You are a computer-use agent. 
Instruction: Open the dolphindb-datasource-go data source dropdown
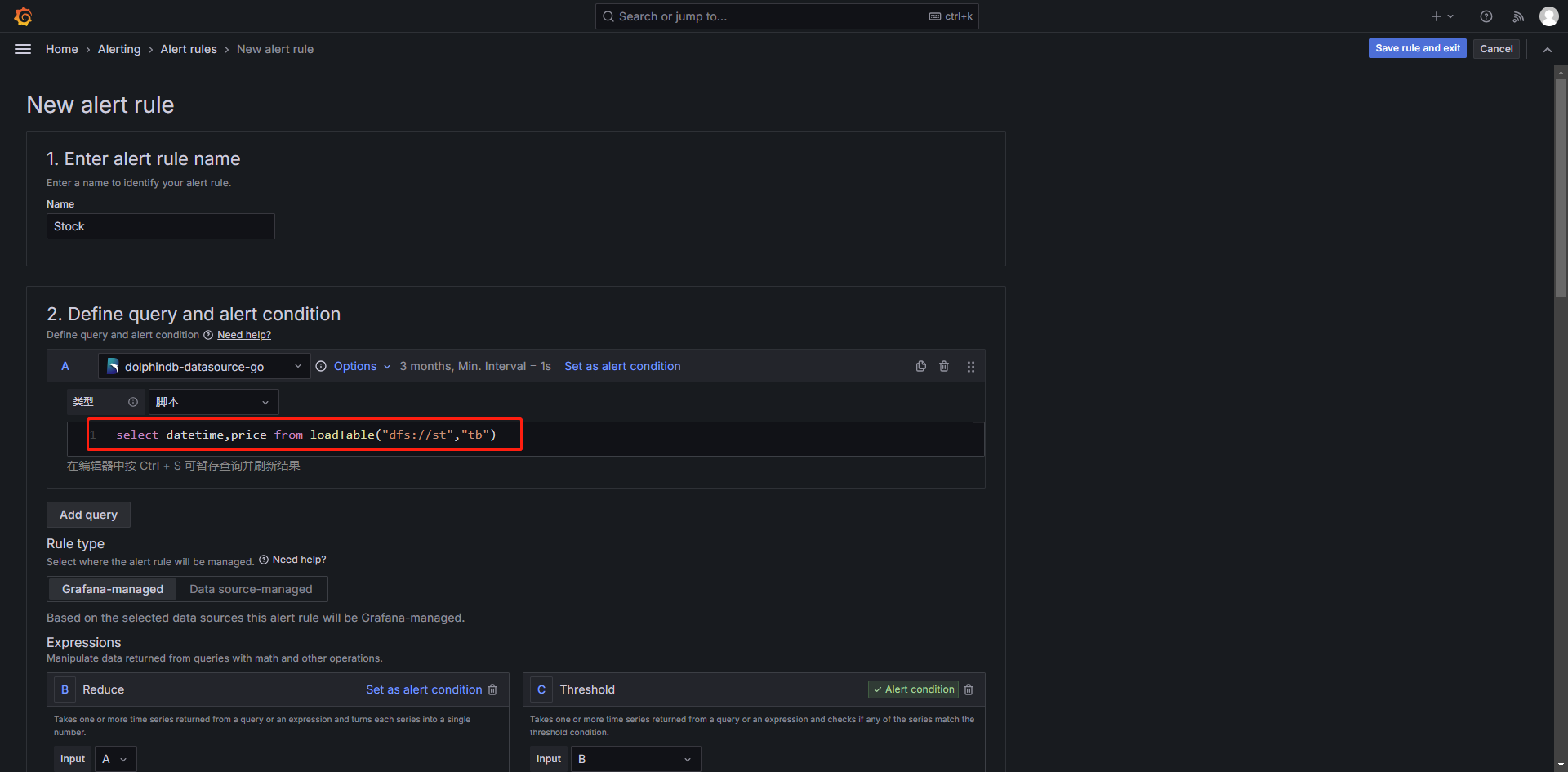204,367
